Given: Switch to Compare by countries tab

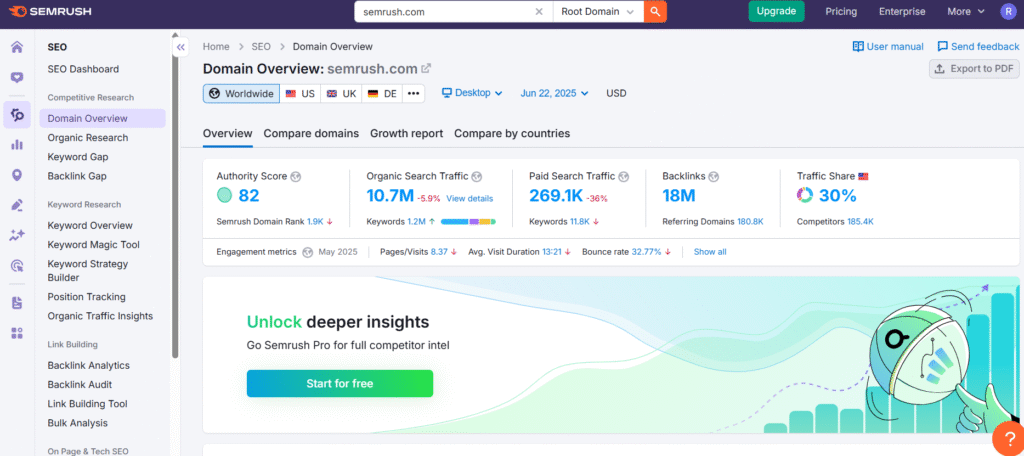Looking at the screenshot, I should point(512,133).
